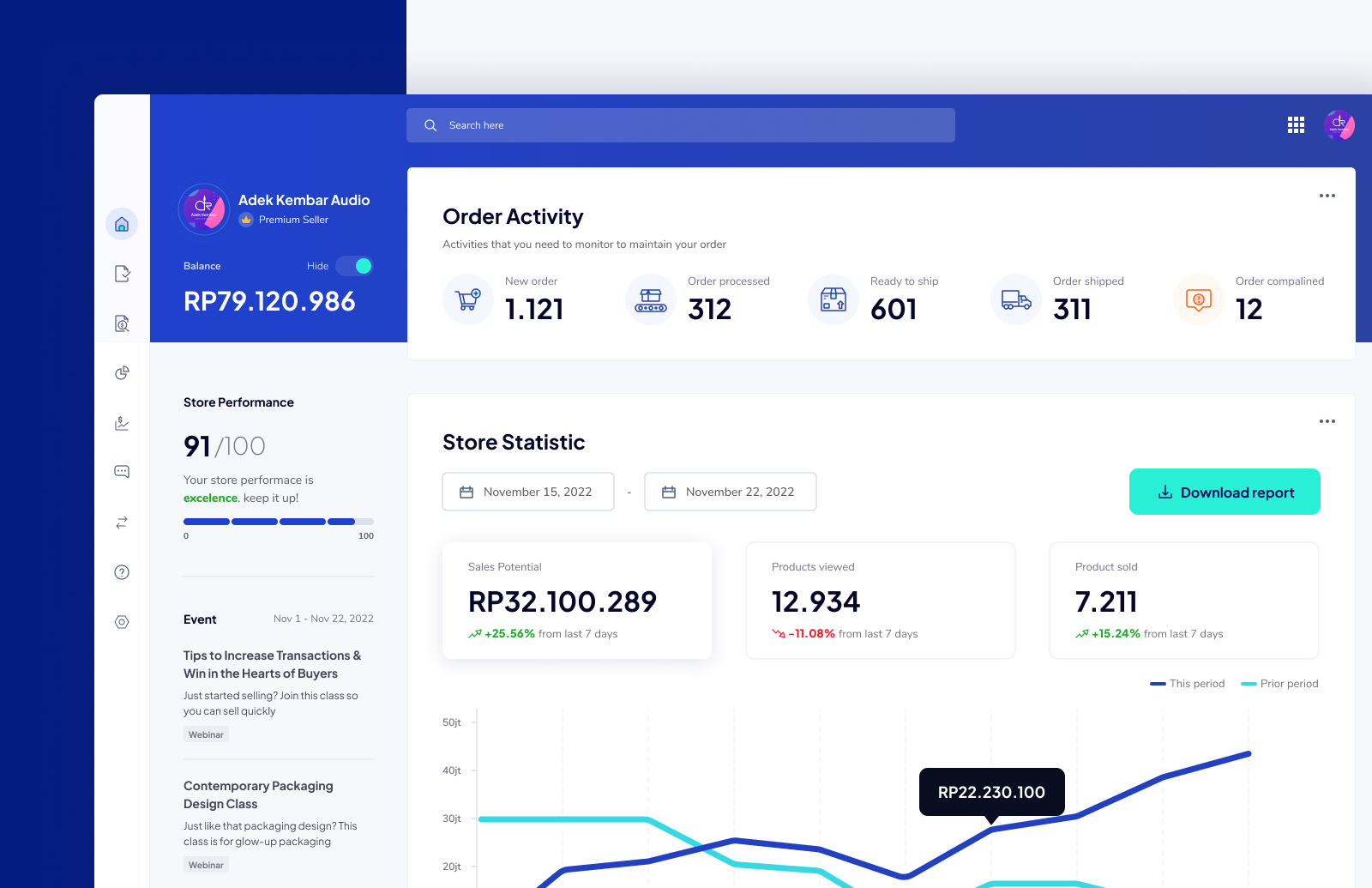
Task: Open the help question-mark icon
Action: coord(122,572)
